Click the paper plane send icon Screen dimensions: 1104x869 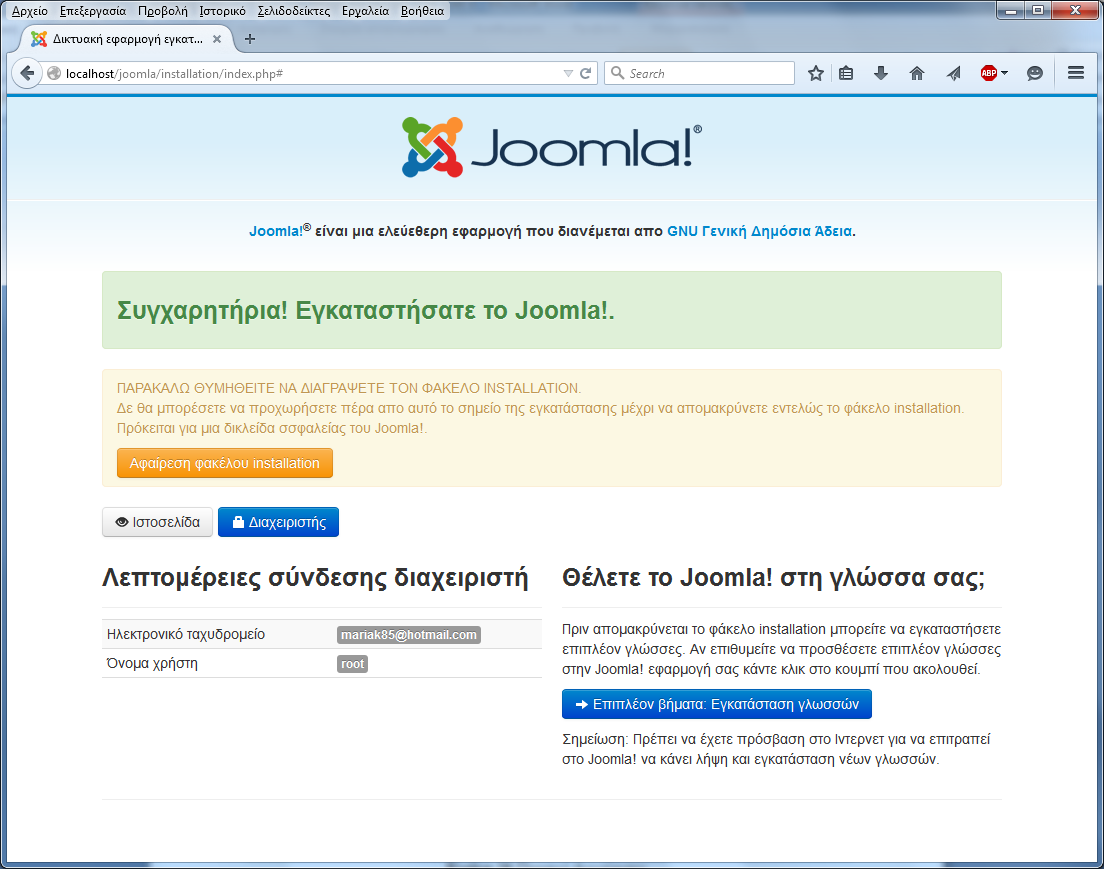click(953, 73)
